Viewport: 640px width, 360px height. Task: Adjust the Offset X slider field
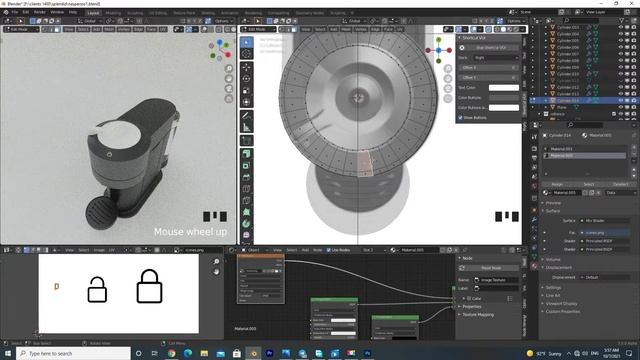point(489,67)
